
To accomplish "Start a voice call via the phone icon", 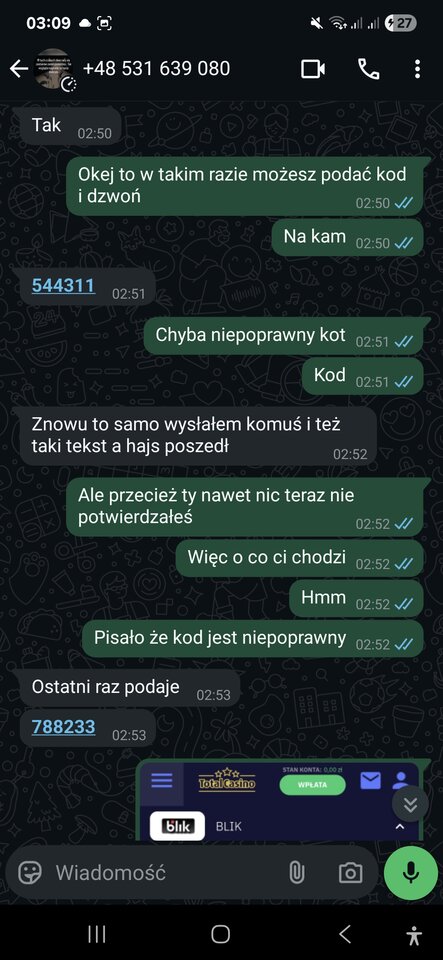I will click(x=368, y=69).
